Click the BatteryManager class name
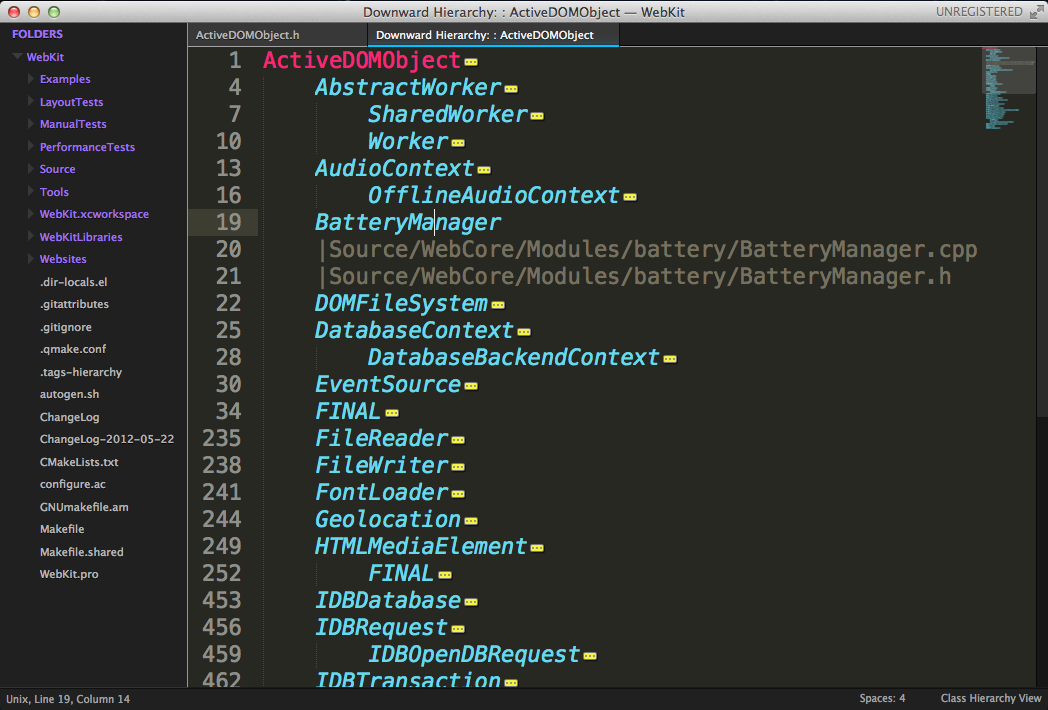The width and height of the screenshot is (1048, 710). pyautogui.click(x=408, y=222)
